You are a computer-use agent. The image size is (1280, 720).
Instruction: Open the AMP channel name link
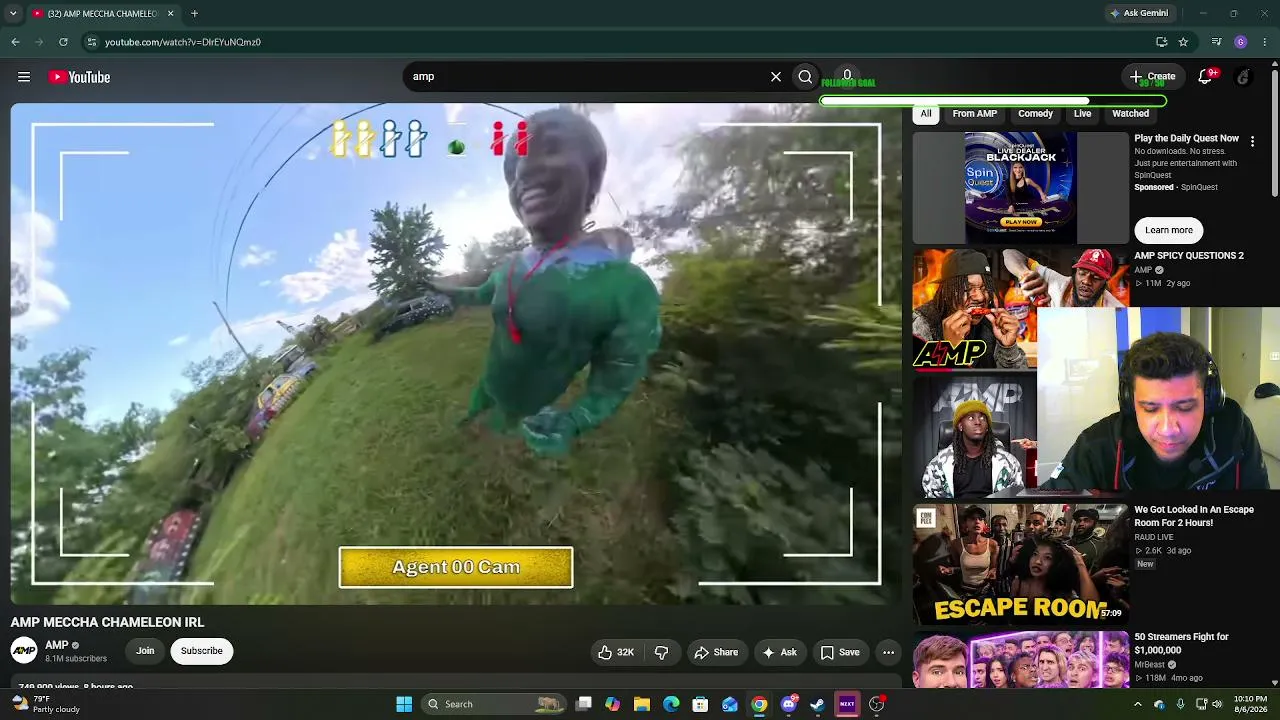click(57, 645)
